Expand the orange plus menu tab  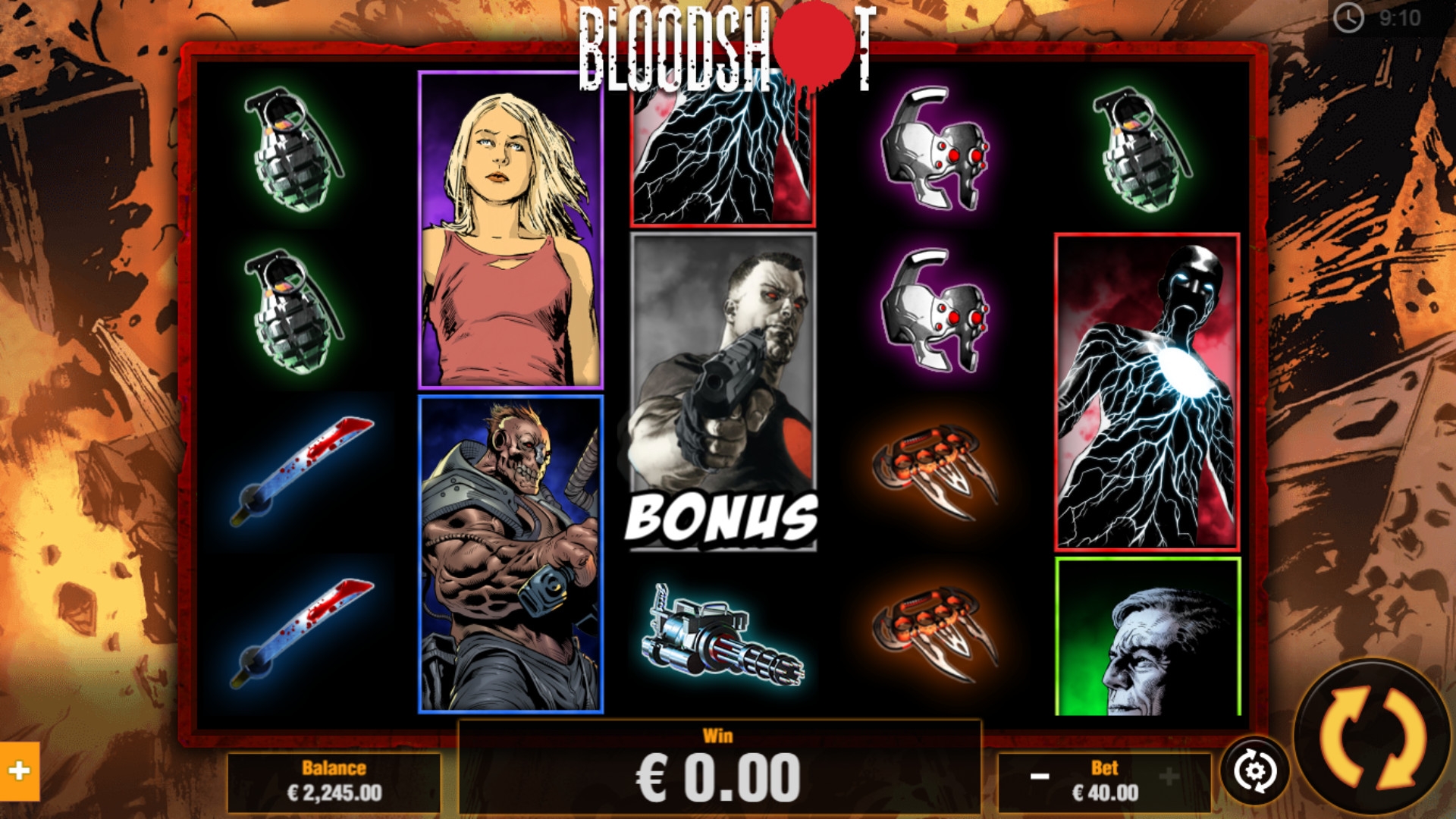pos(19,771)
